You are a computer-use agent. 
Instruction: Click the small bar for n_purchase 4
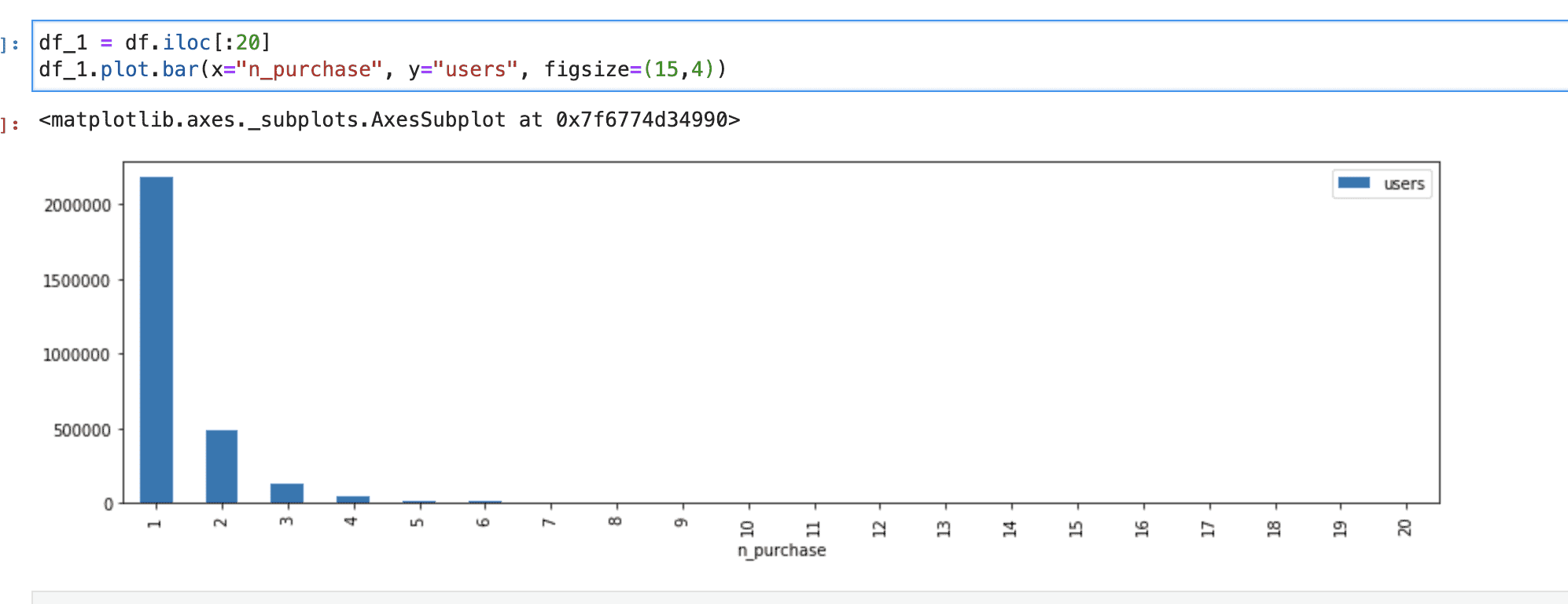pos(352,499)
